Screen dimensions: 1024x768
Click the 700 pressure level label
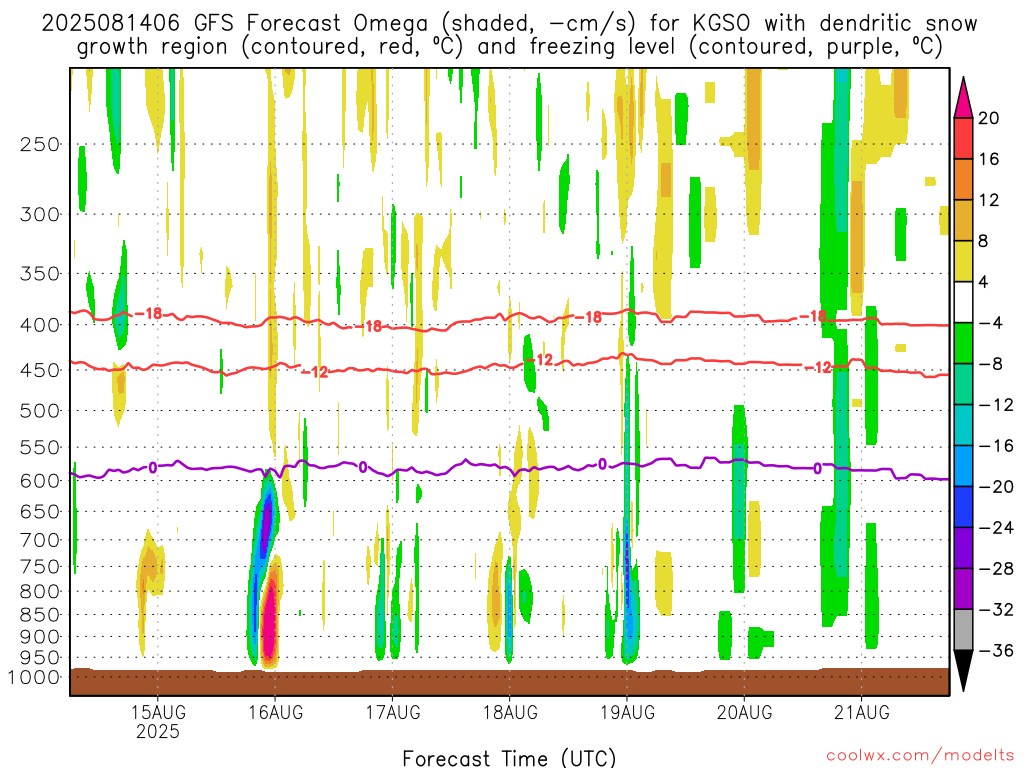coord(40,540)
